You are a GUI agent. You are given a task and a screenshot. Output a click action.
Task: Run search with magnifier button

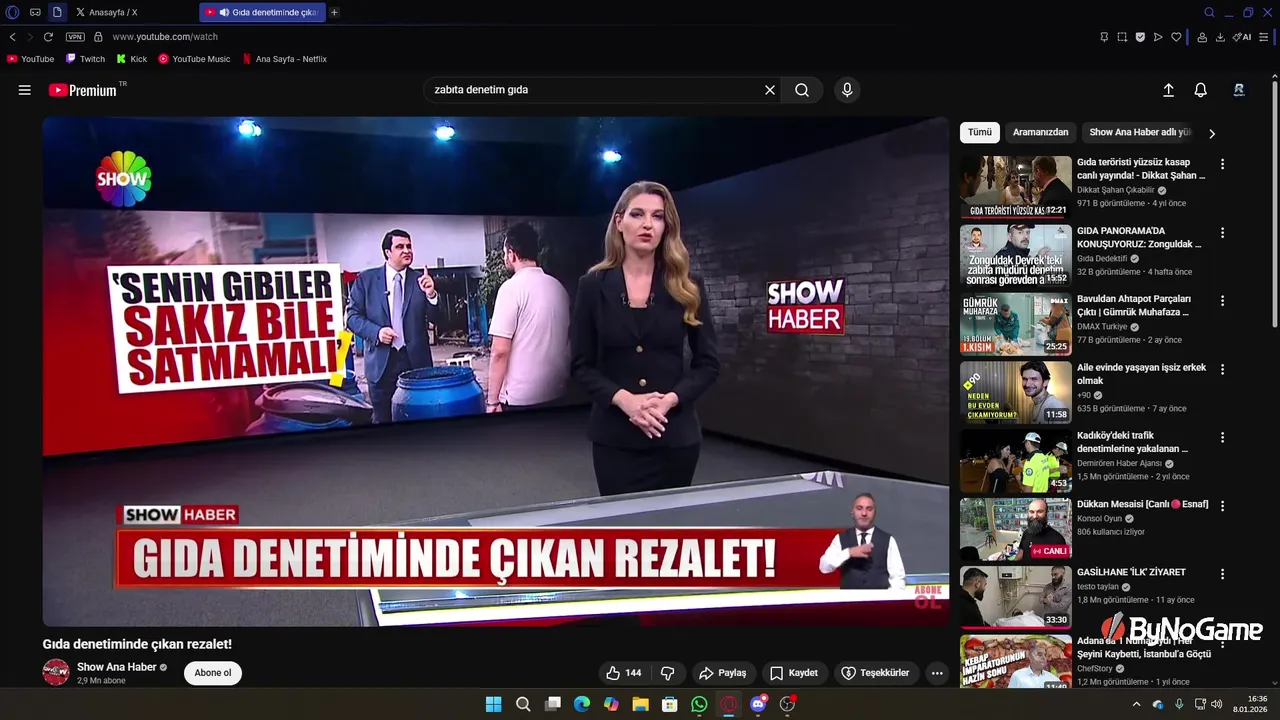click(802, 90)
